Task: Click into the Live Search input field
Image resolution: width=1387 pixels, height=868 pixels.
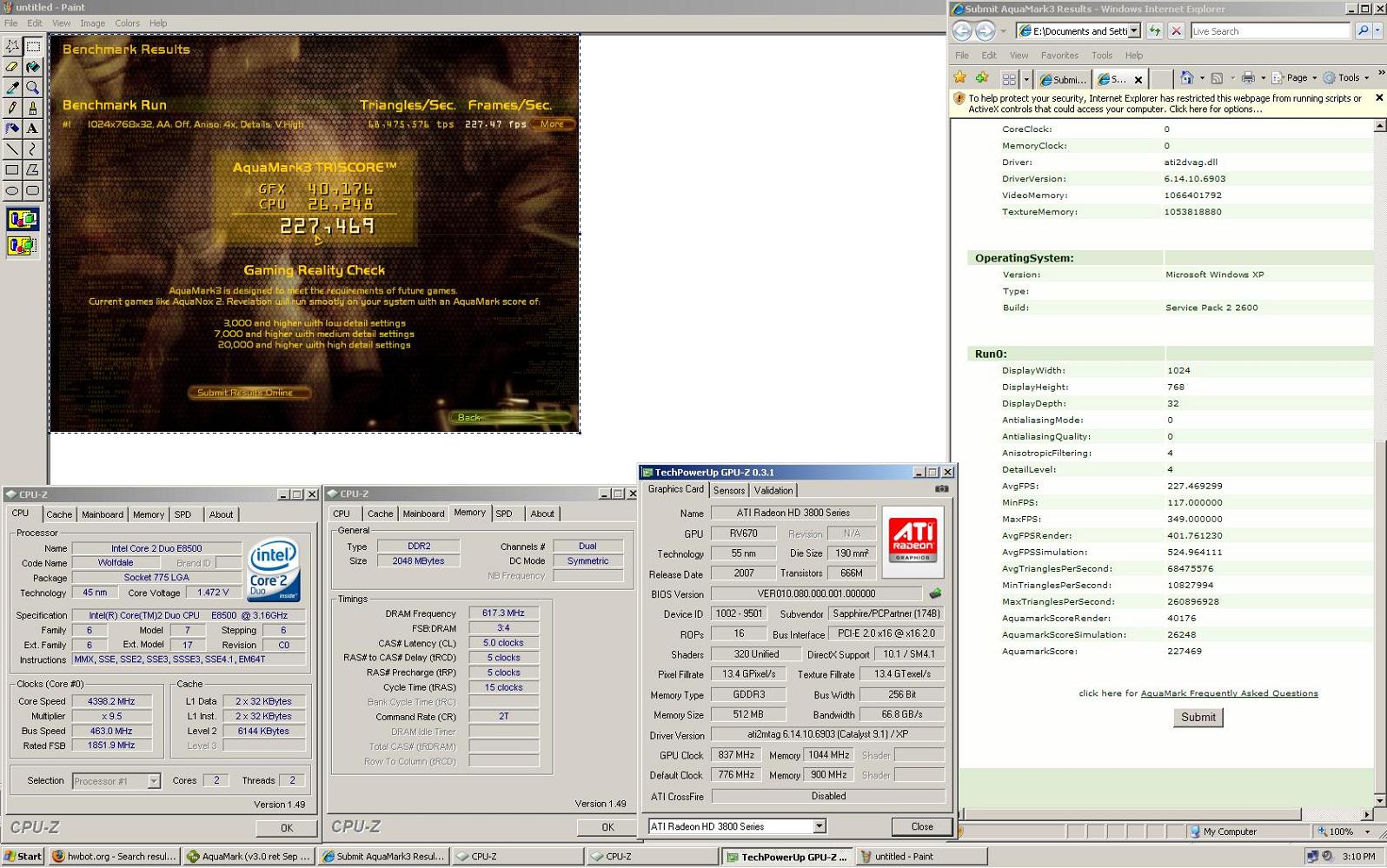Action: pyautogui.click(x=1271, y=31)
